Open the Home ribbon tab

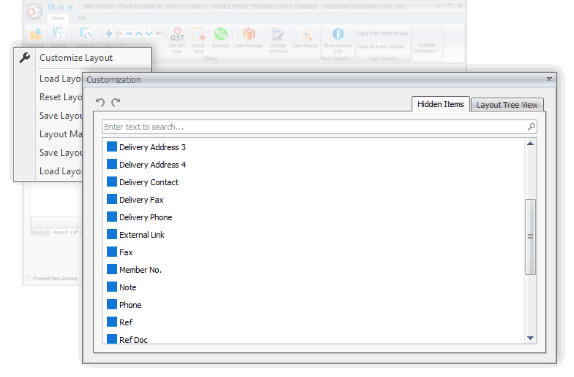pyautogui.click(x=57, y=18)
